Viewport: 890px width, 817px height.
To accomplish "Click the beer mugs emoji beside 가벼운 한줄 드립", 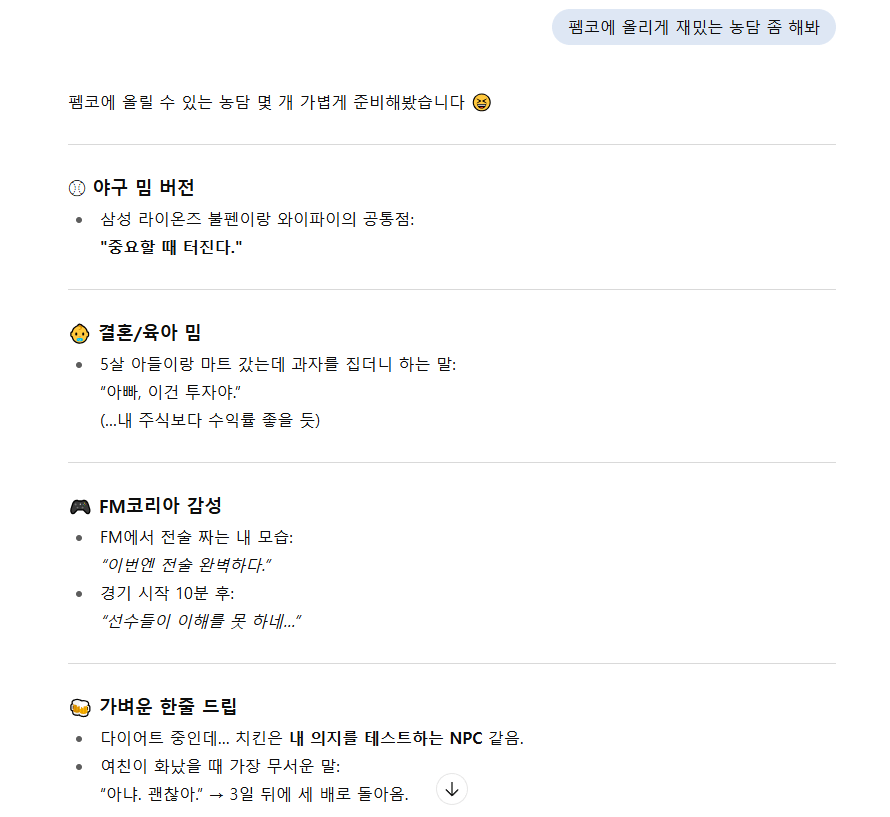I will pos(80,707).
